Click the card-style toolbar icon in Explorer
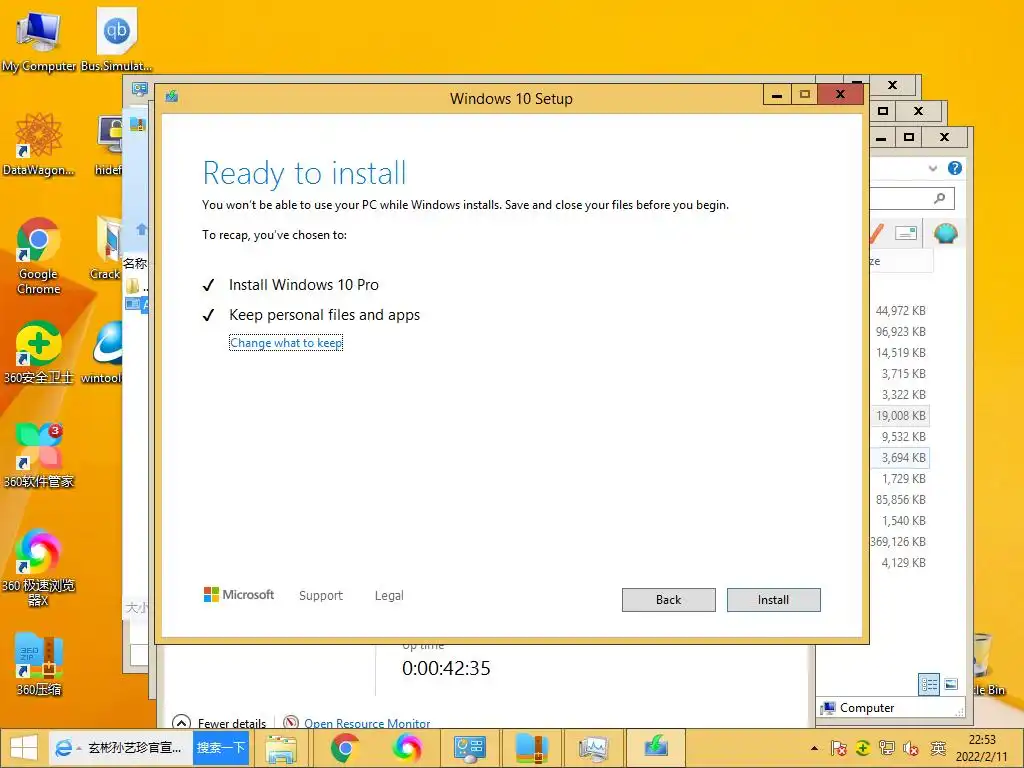The width and height of the screenshot is (1024, 768). [906, 233]
